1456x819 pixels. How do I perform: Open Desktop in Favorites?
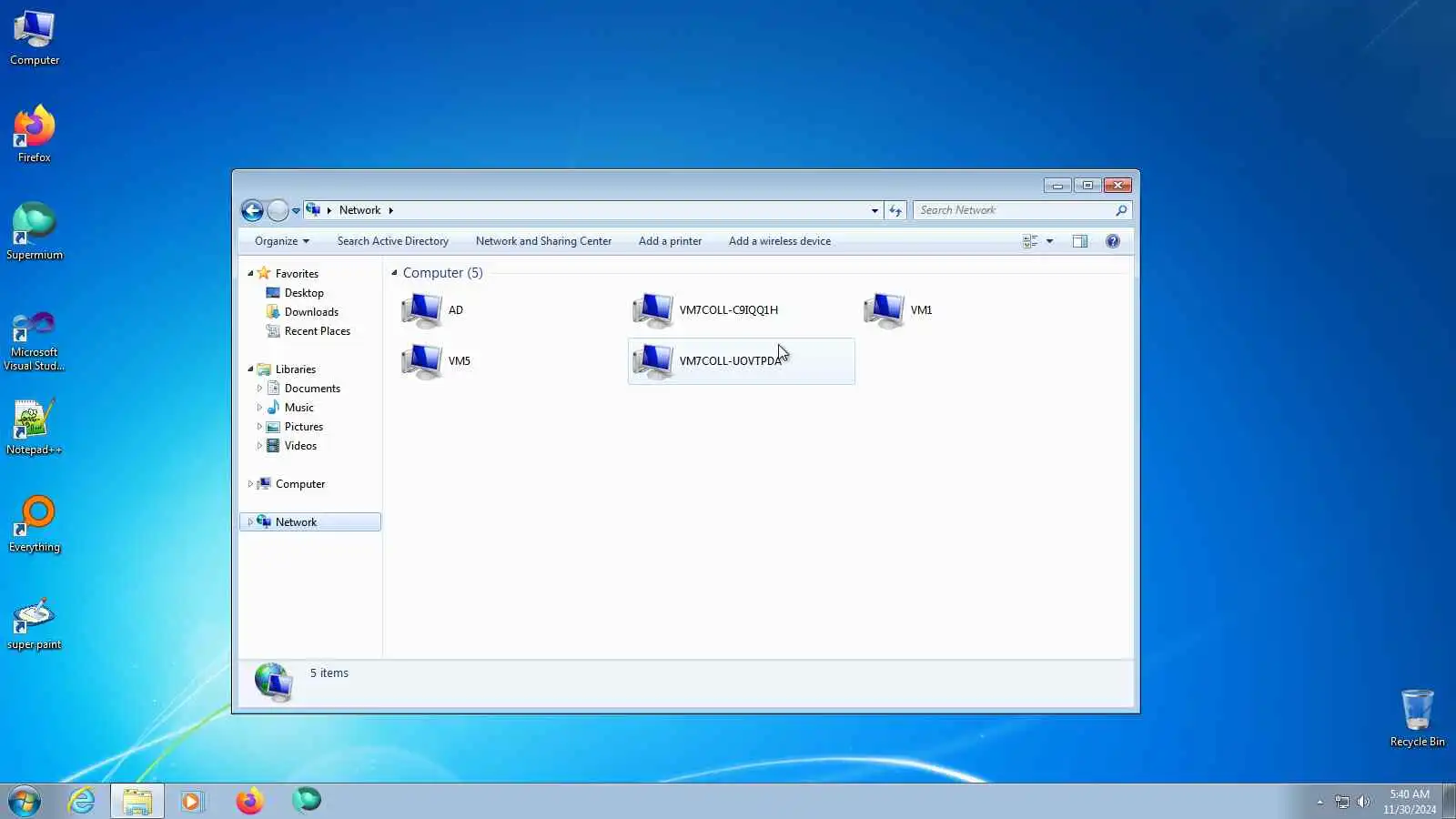pos(304,293)
